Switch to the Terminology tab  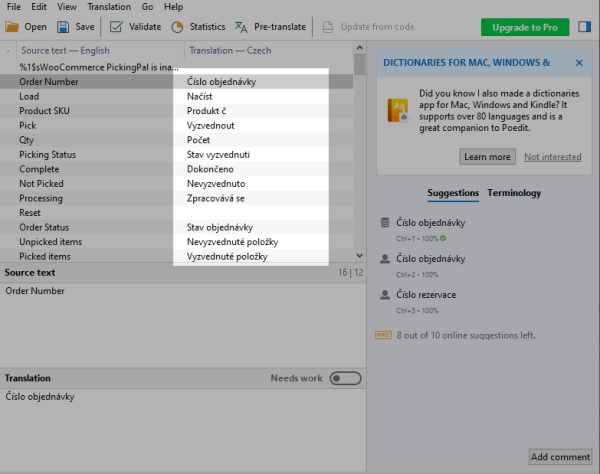(x=514, y=193)
